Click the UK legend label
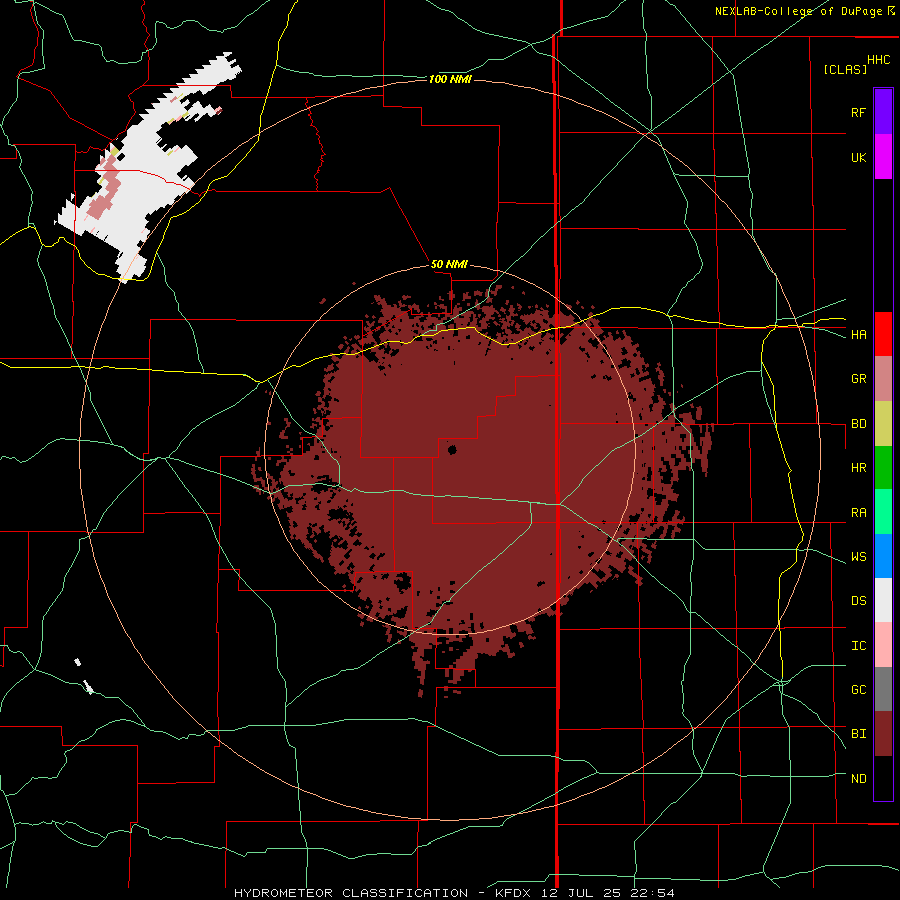The height and width of the screenshot is (900, 900). [x=858, y=157]
